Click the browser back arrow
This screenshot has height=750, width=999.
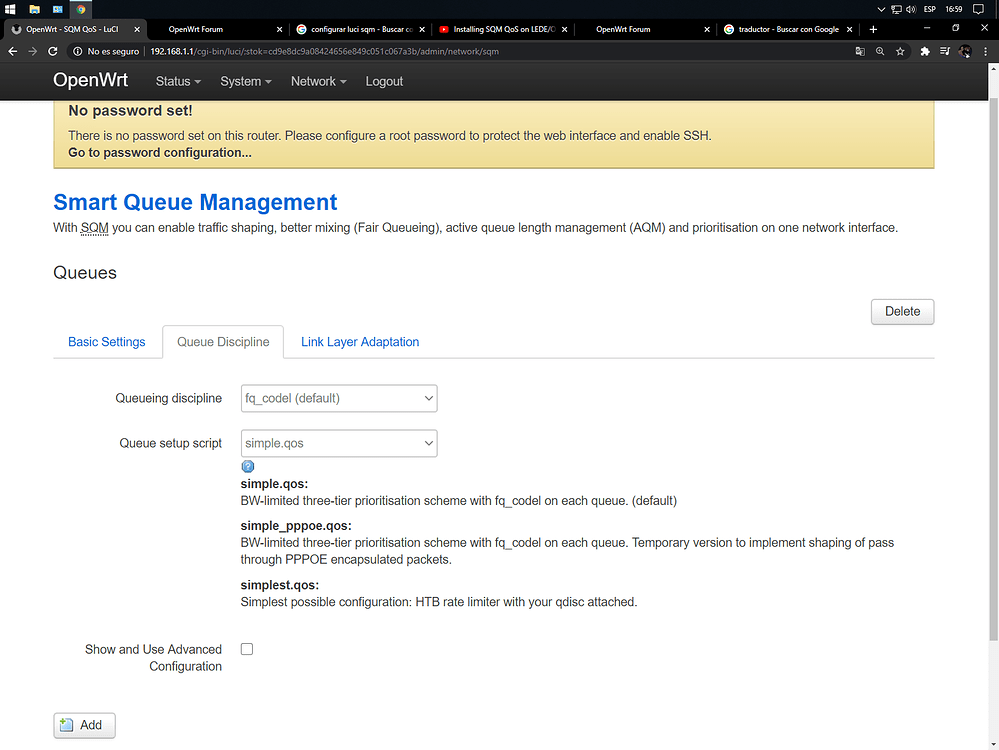[13, 51]
